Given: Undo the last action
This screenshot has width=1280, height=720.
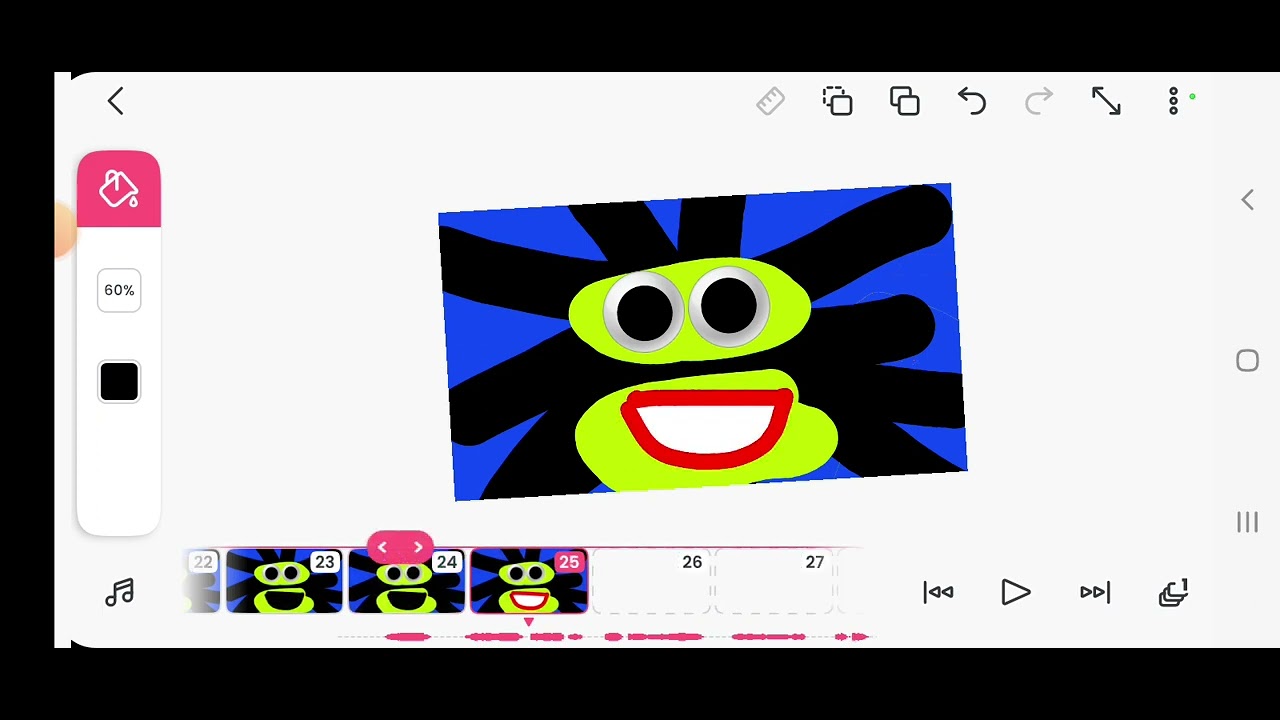Looking at the screenshot, I should 972,101.
